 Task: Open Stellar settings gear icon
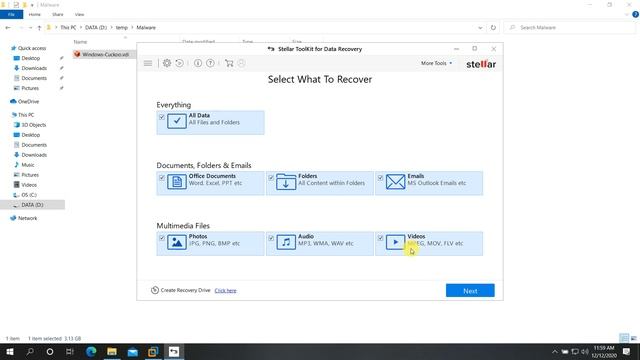click(167, 63)
